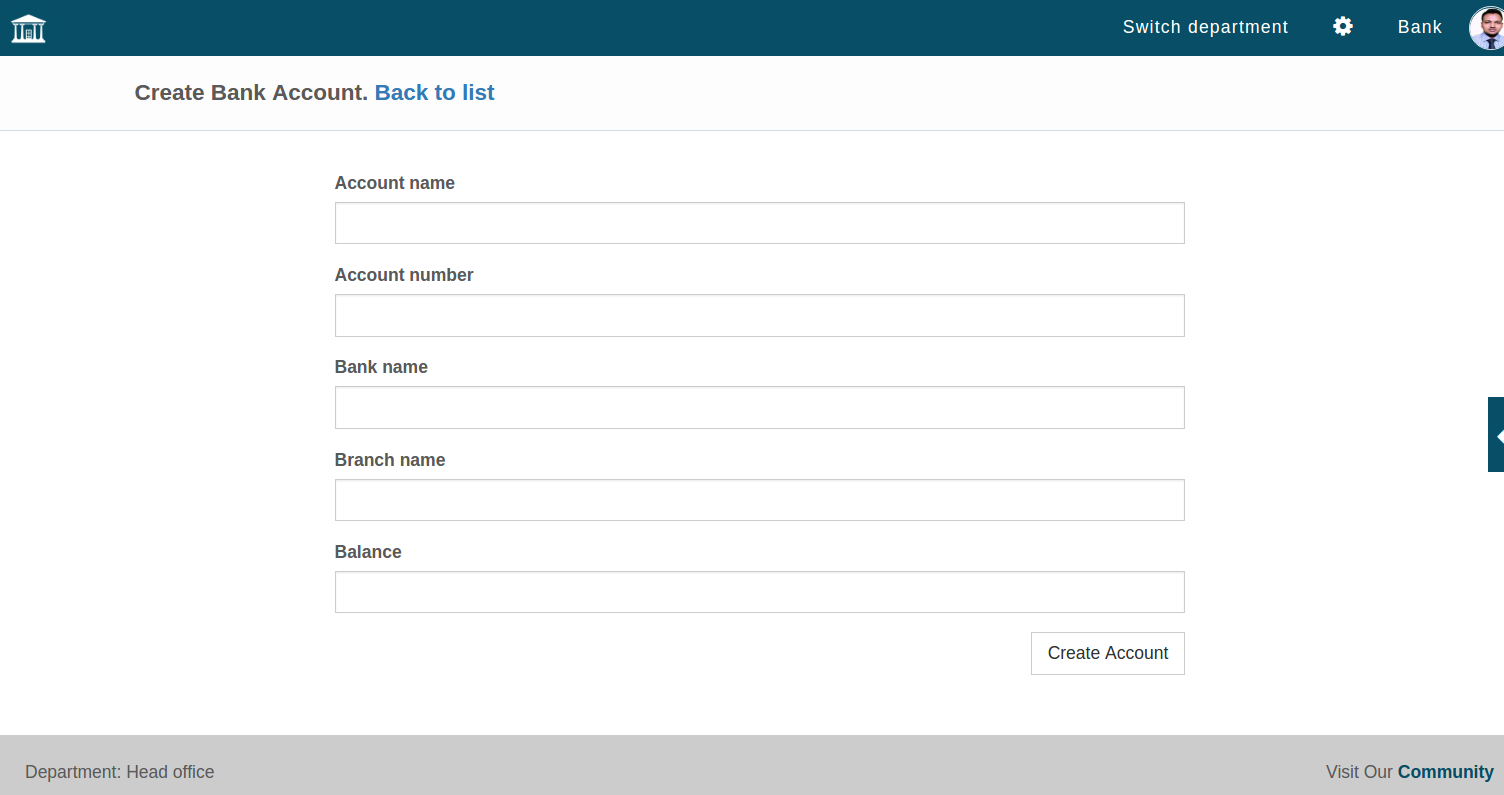The height and width of the screenshot is (795, 1504).
Task: Click the profile avatar photo
Action: (1485, 27)
